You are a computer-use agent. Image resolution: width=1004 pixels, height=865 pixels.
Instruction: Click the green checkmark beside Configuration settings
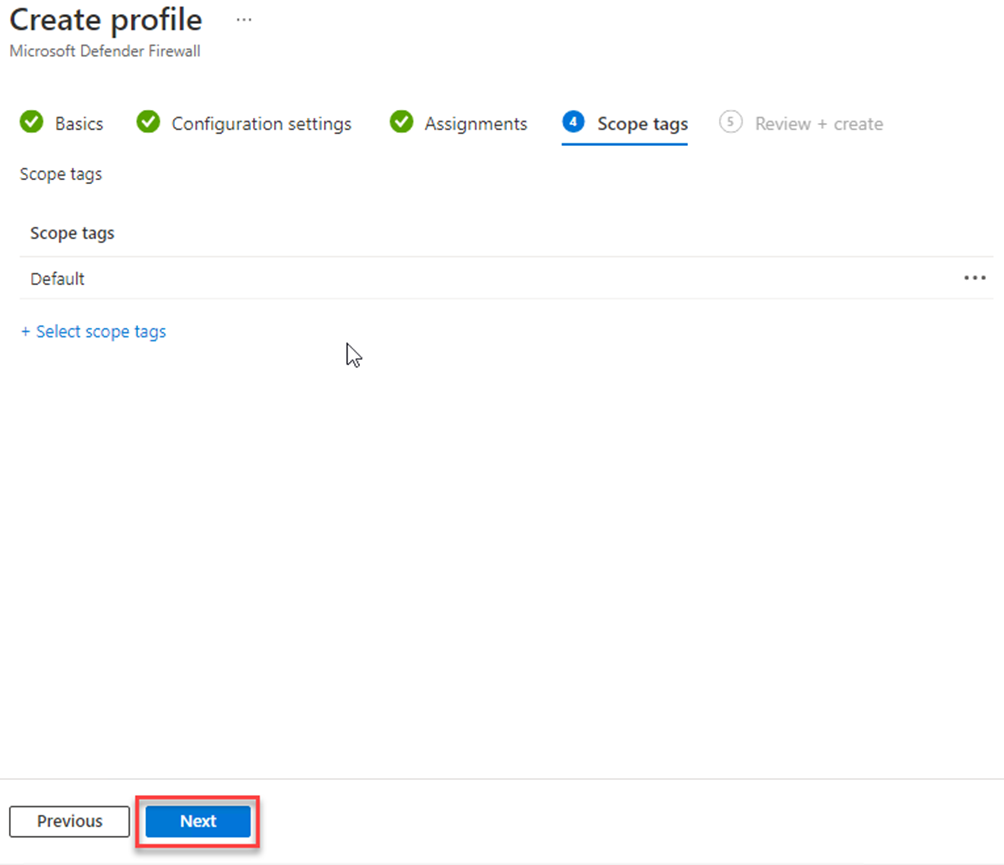point(149,122)
